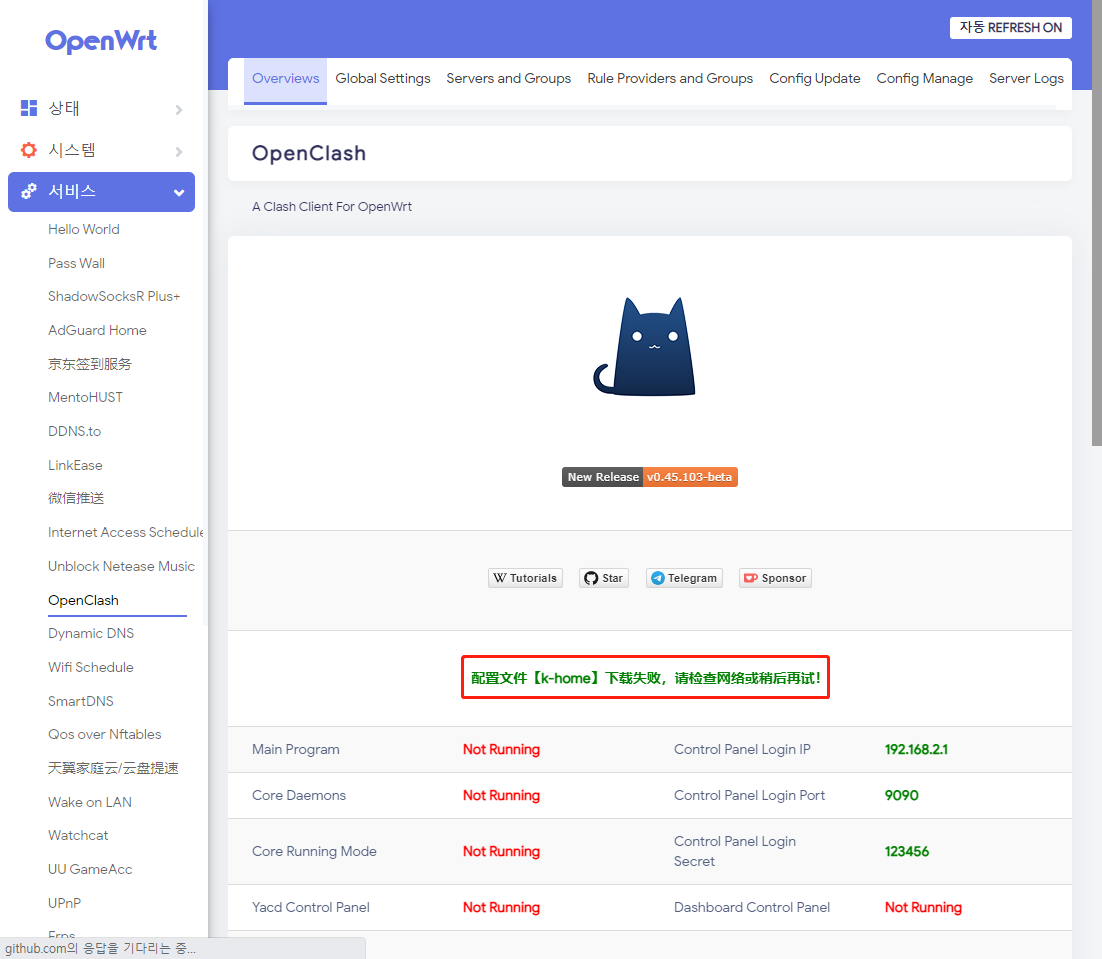Click the New Release version badge
This screenshot has height=959, width=1102.
(649, 477)
